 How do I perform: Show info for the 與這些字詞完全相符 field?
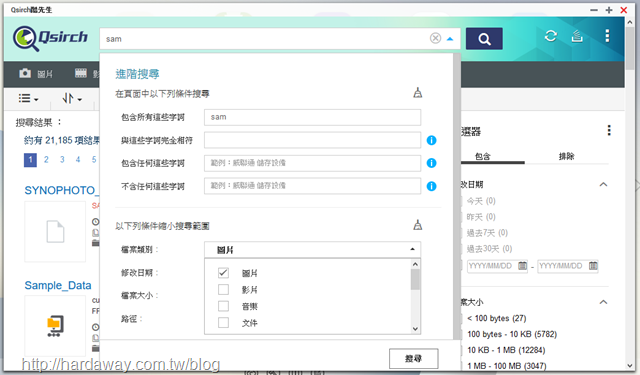click(x=431, y=140)
